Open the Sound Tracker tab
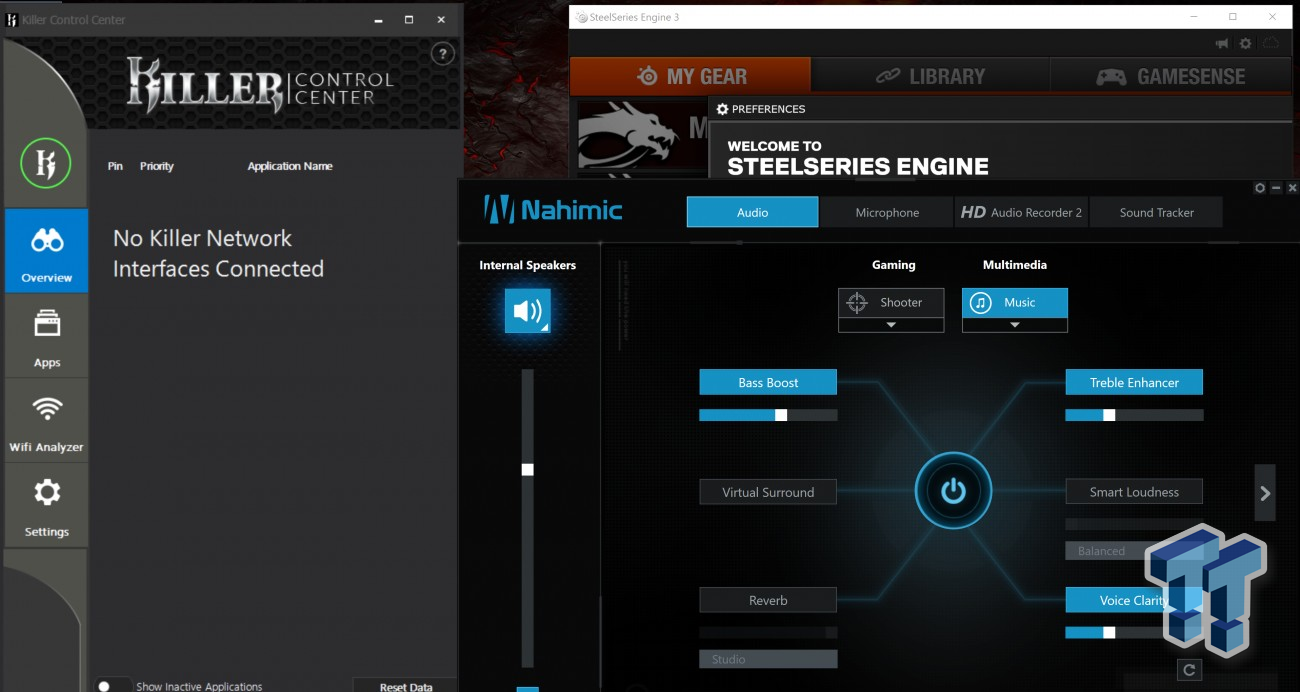The image size is (1300, 692). [x=1156, y=212]
